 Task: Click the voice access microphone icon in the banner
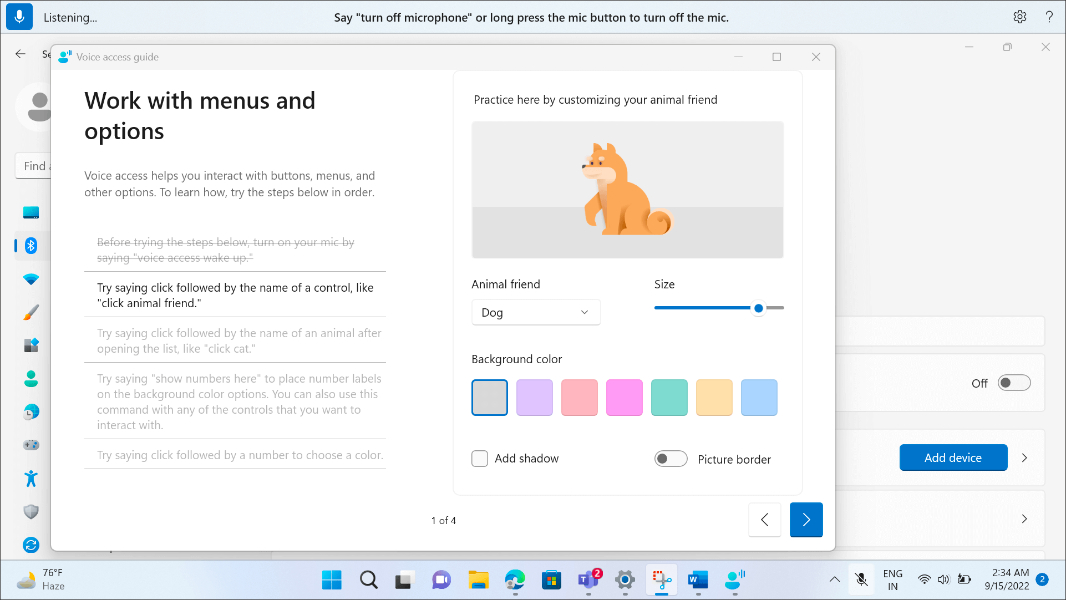(x=19, y=17)
